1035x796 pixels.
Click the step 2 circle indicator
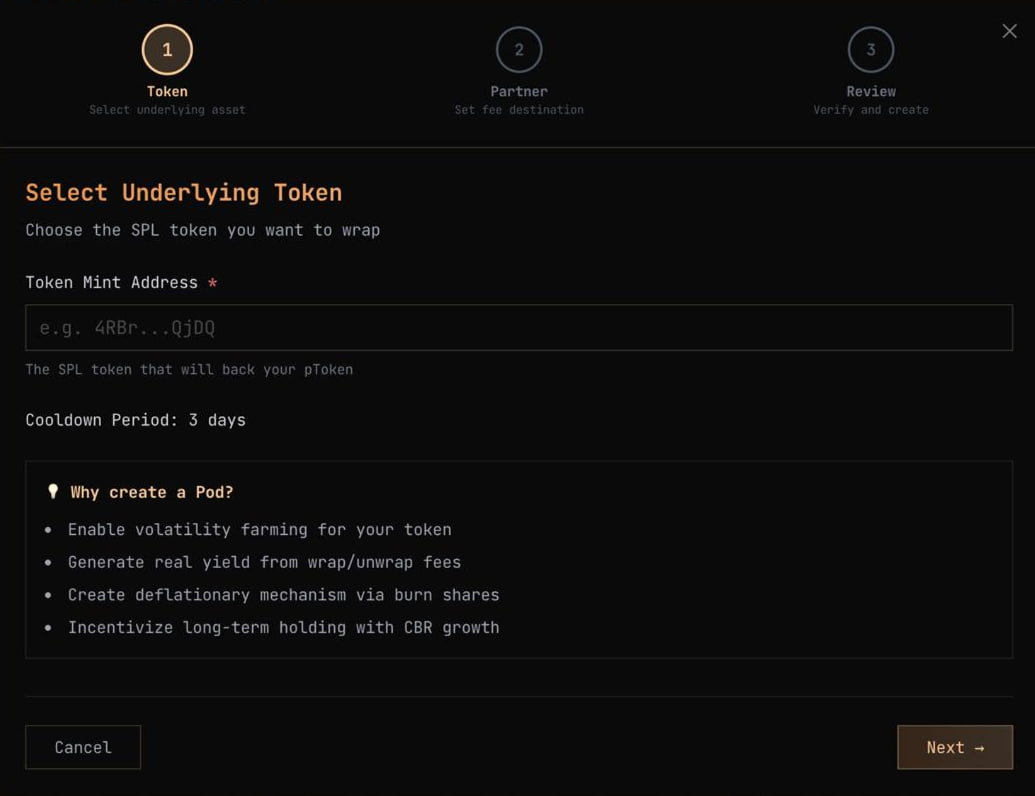click(x=519, y=50)
